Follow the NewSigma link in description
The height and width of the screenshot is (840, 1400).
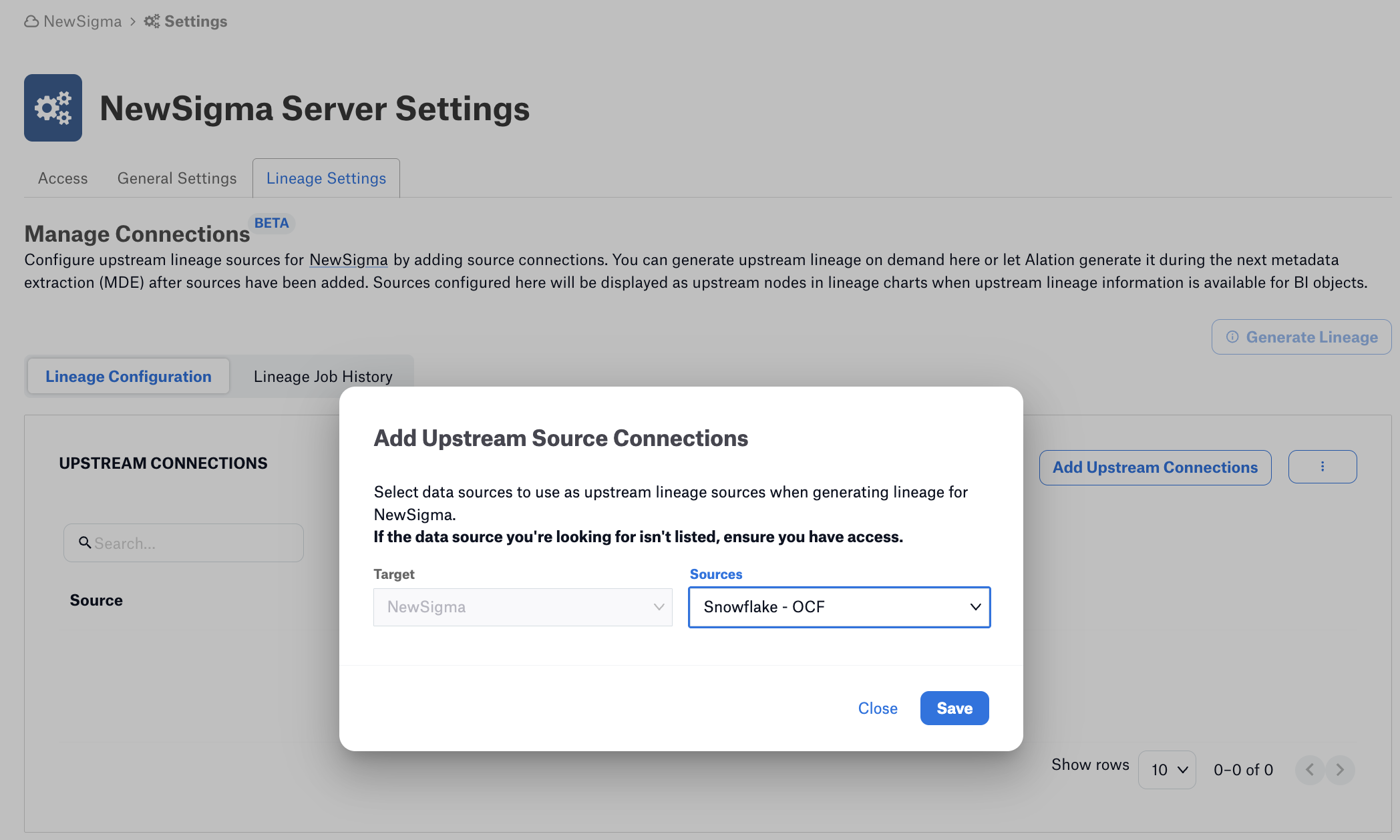tap(348, 260)
